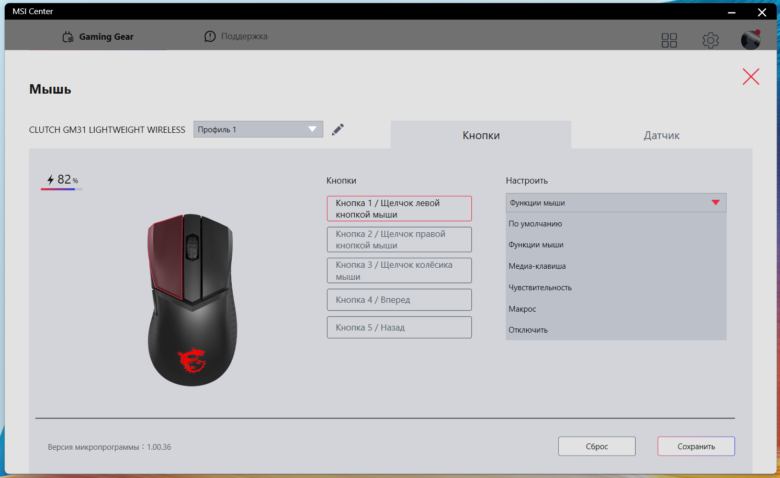Minimize the MSI Center window
Screen dimensions: 780x478
pyautogui.click(x=731, y=12)
